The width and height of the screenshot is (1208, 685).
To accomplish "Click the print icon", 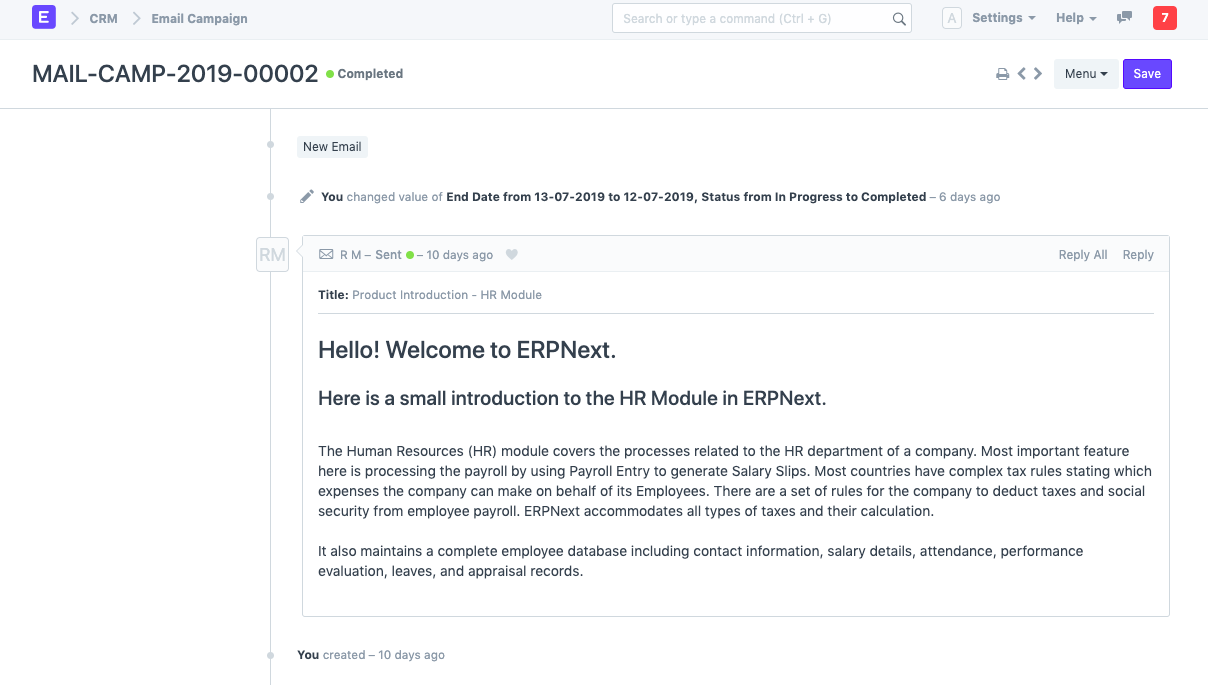I will click(1002, 74).
